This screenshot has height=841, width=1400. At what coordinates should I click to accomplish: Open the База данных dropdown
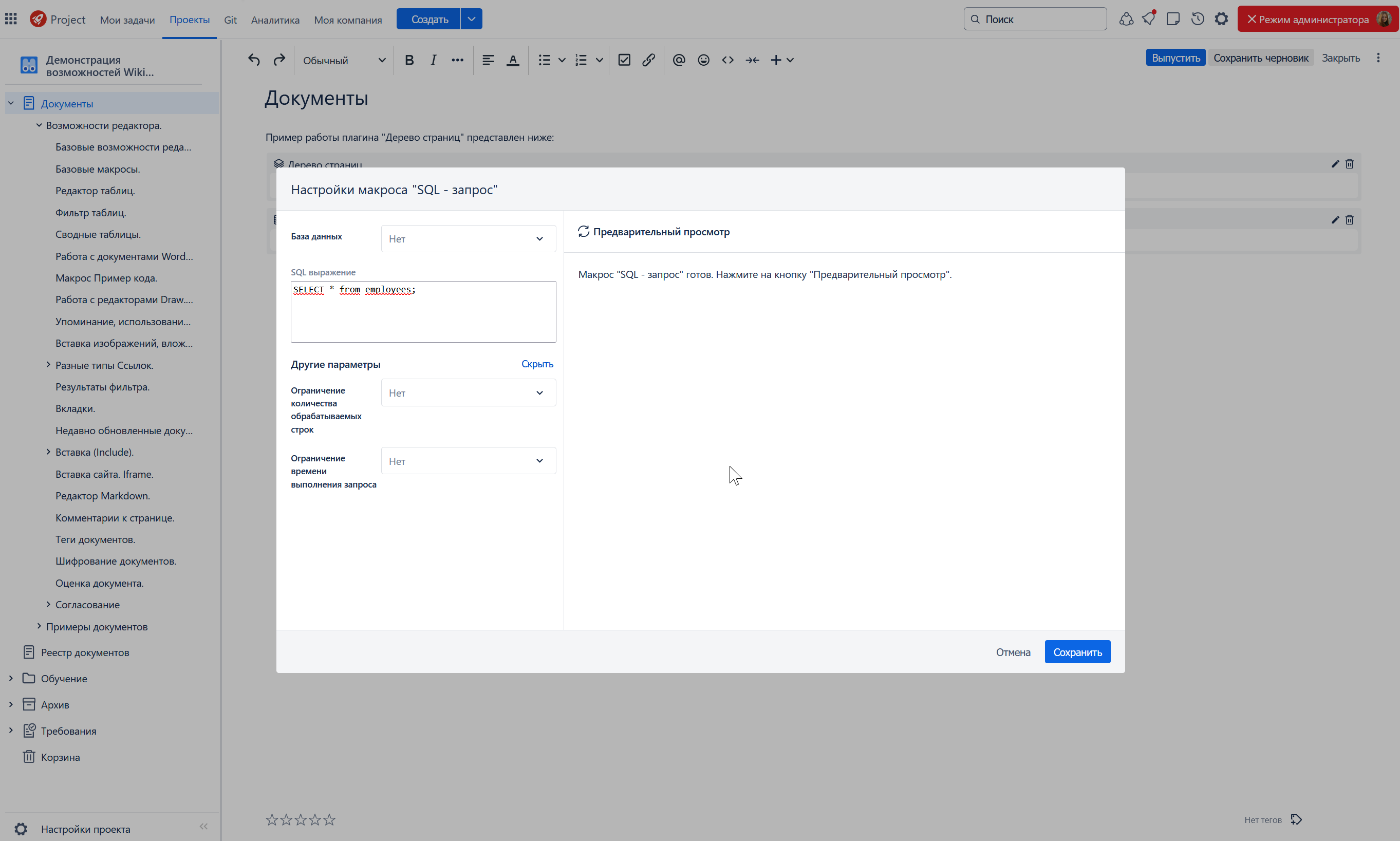pyautogui.click(x=468, y=238)
